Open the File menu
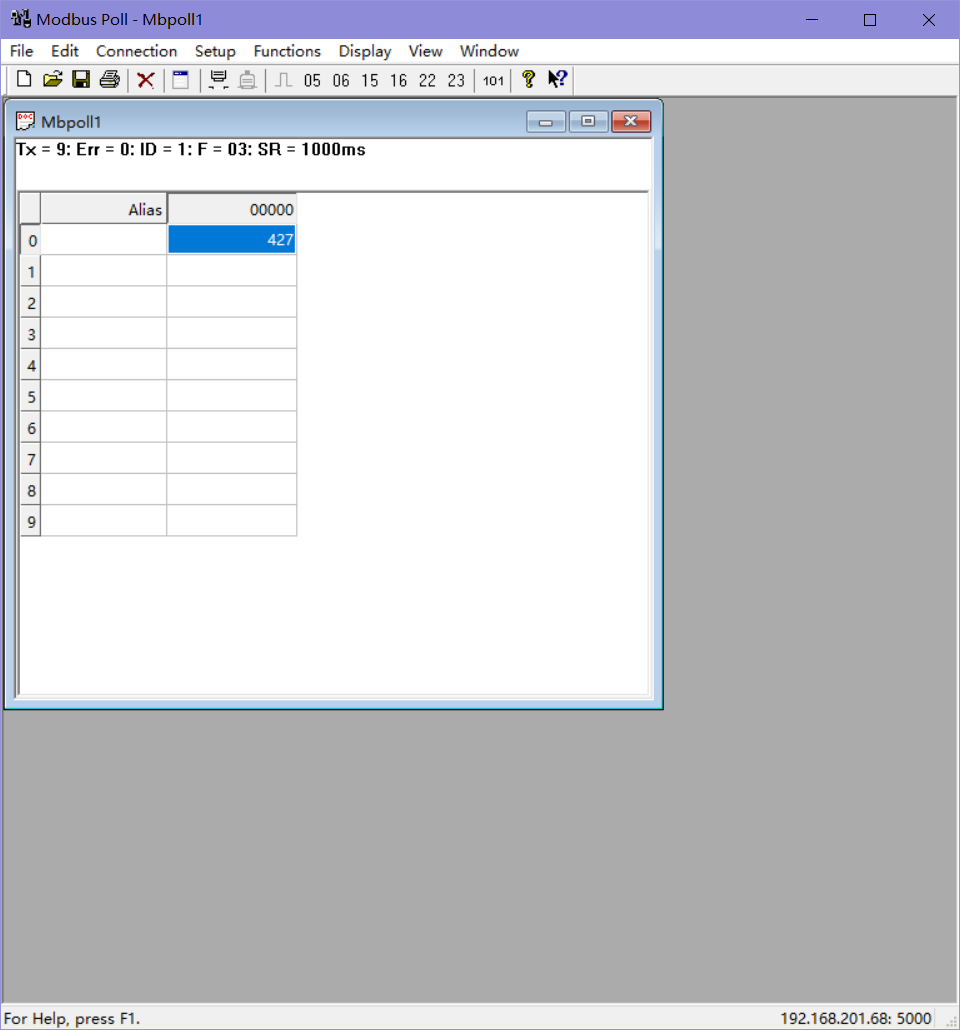 [21, 51]
